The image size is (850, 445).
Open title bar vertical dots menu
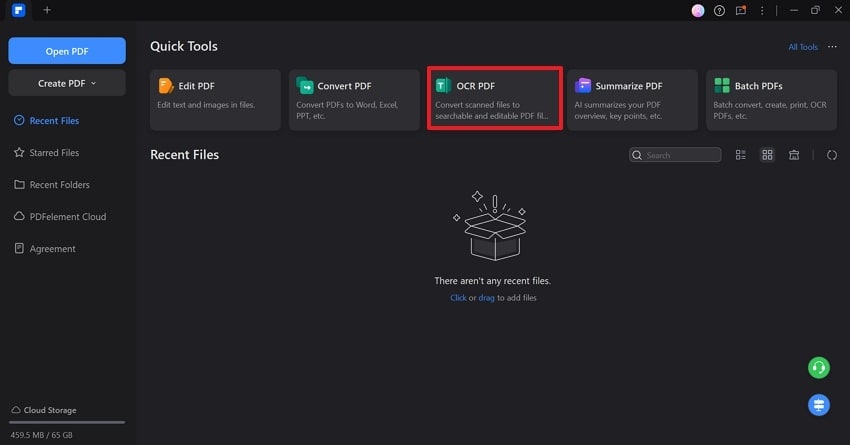point(762,10)
